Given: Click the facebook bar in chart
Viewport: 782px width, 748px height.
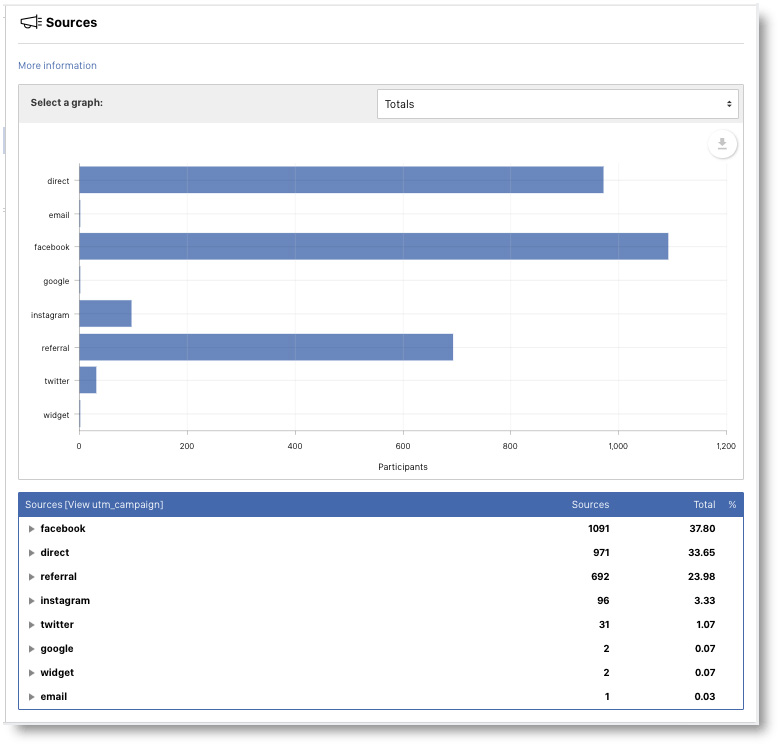Looking at the screenshot, I should pyautogui.click(x=373, y=246).
